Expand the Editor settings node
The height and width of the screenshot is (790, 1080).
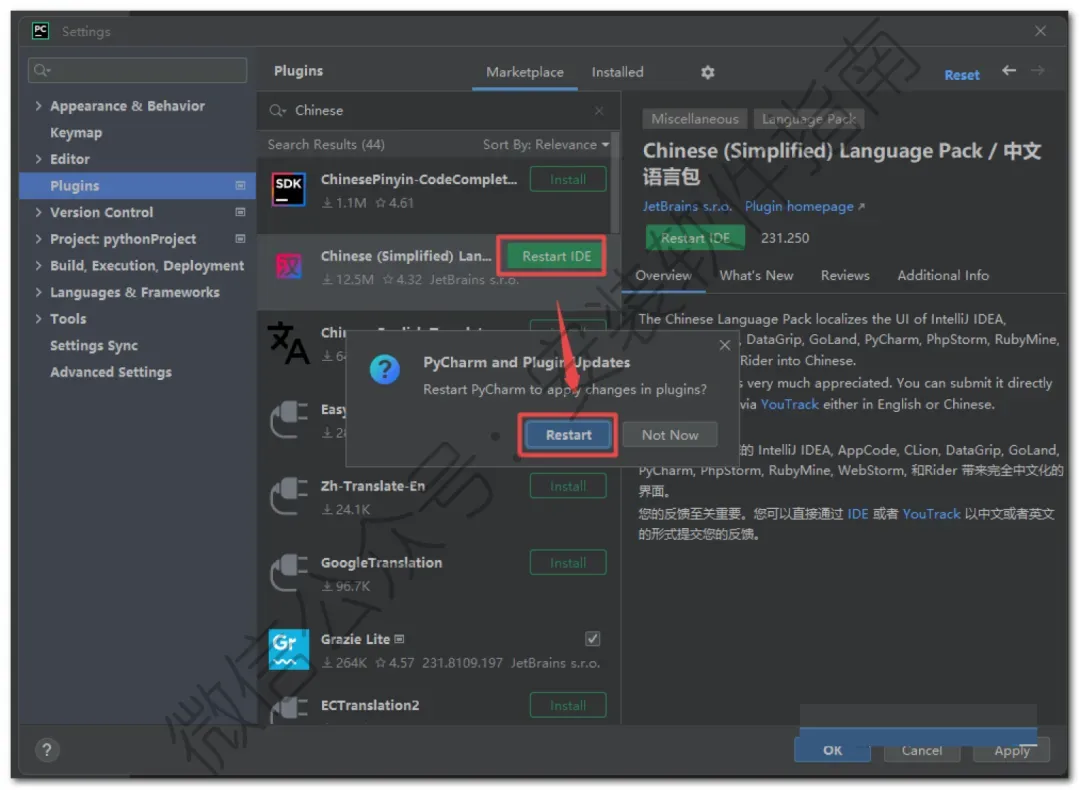tap(39, 158)
